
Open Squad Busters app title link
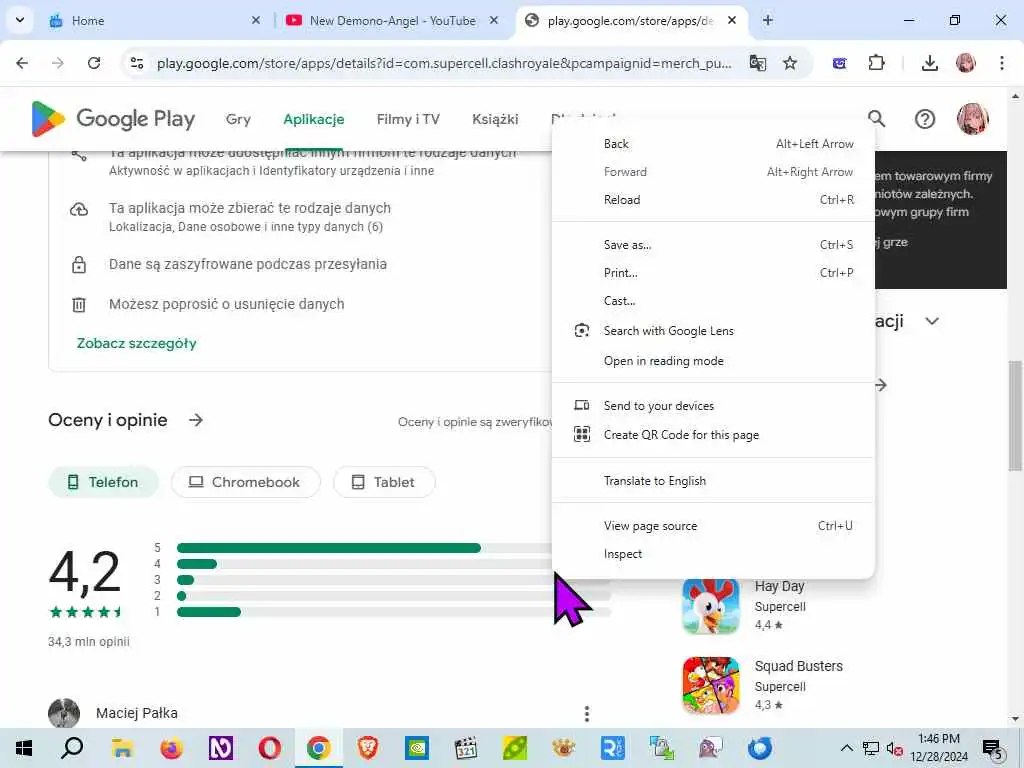click(x=799, y=666)
